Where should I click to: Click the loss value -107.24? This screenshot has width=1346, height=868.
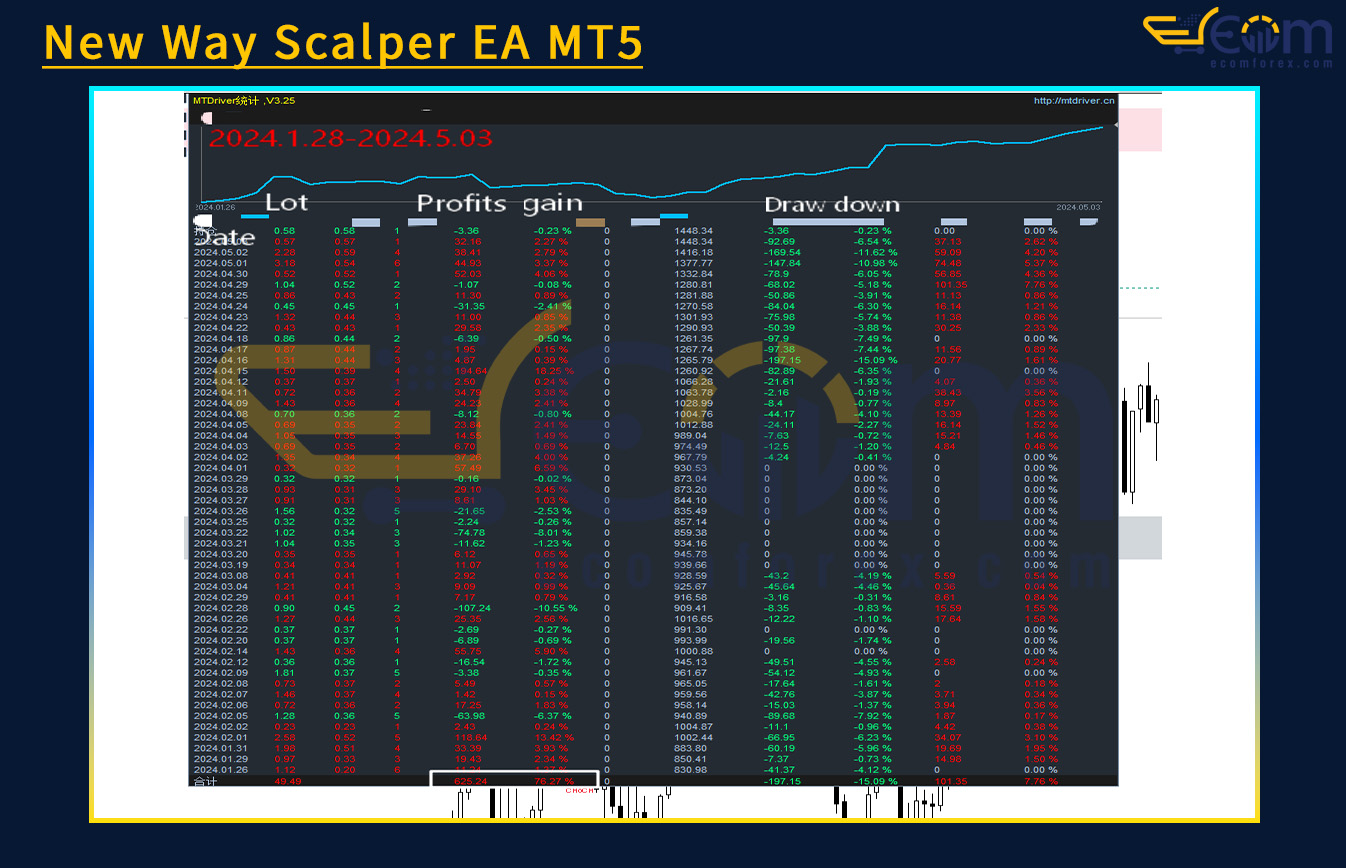470,608
